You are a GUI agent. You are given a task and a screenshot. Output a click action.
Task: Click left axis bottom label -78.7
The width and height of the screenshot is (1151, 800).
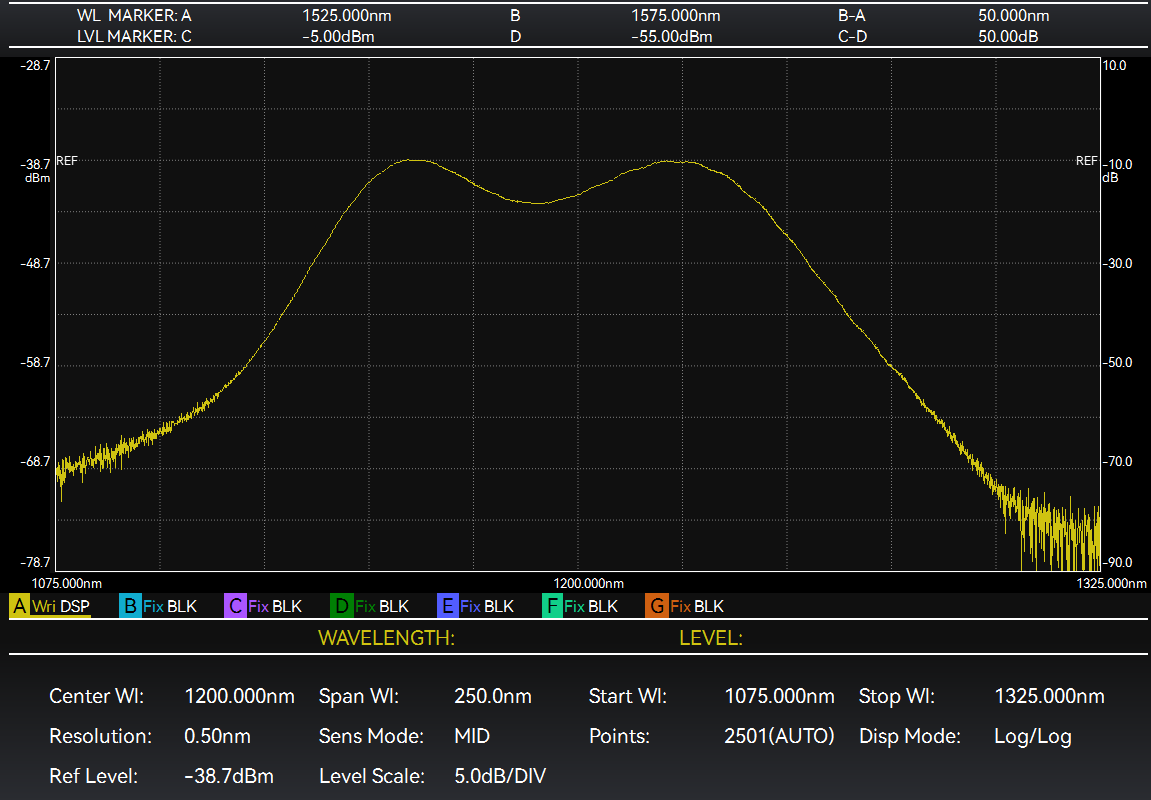pos(35,563)
